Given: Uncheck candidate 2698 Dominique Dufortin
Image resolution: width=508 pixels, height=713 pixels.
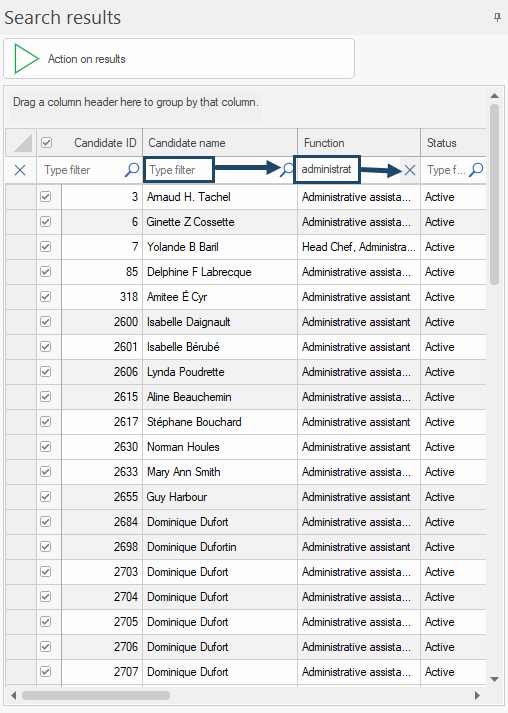Looking at the screenshot, I should [x=45, y=547].
